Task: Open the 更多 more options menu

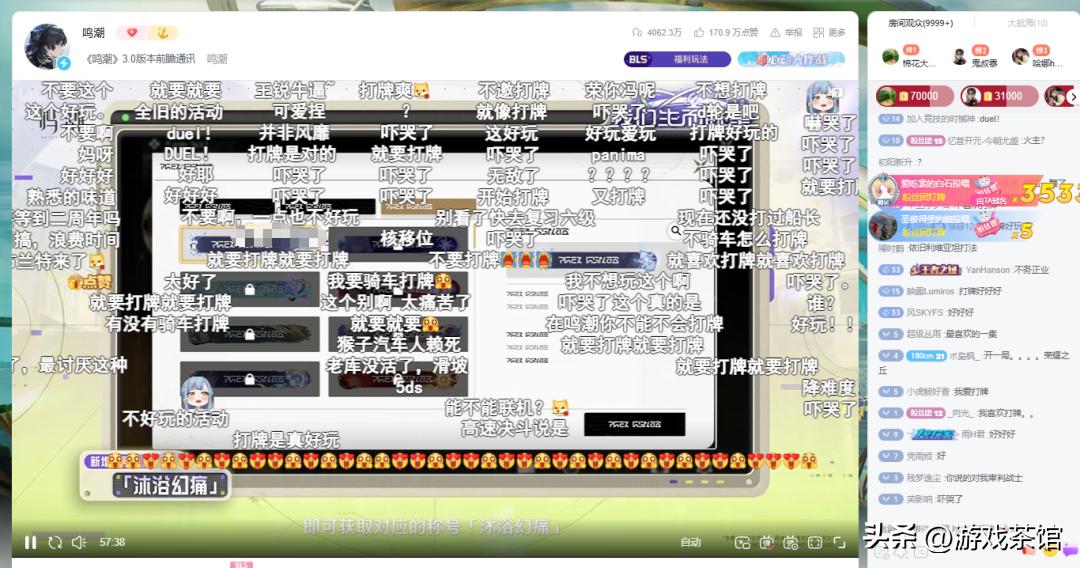Action: (829, 32)
